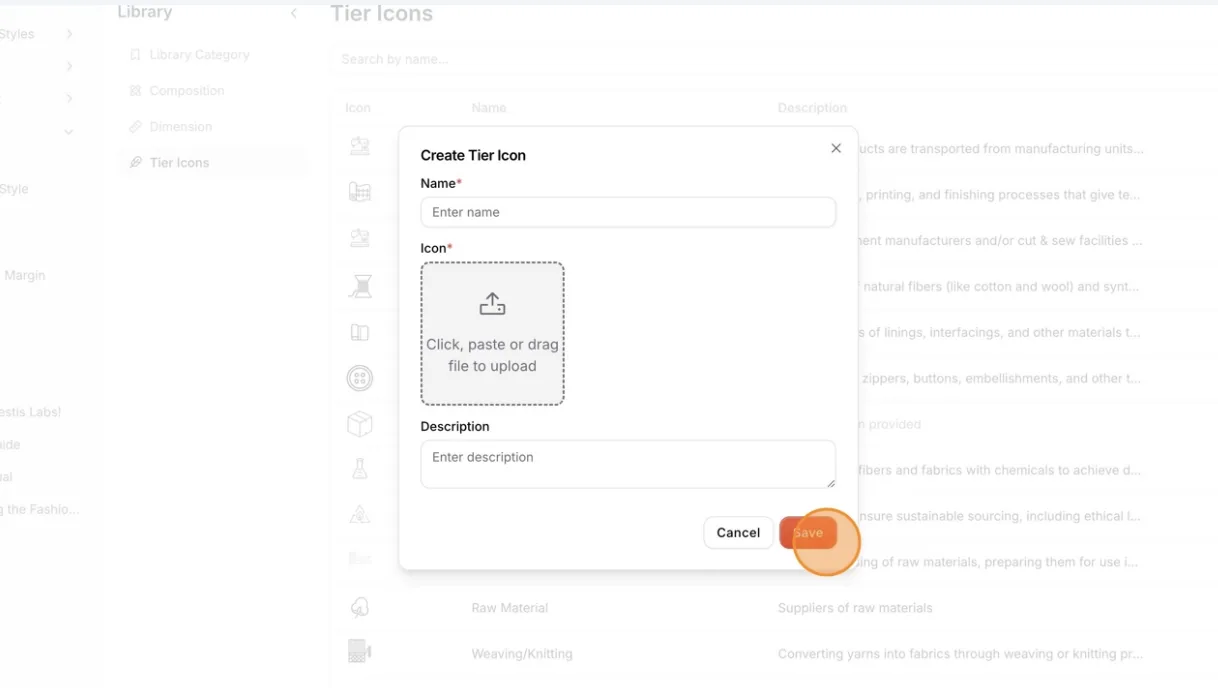Save the new tier icon
Screen dimensions: 1218x688
(x=808, y=533)
